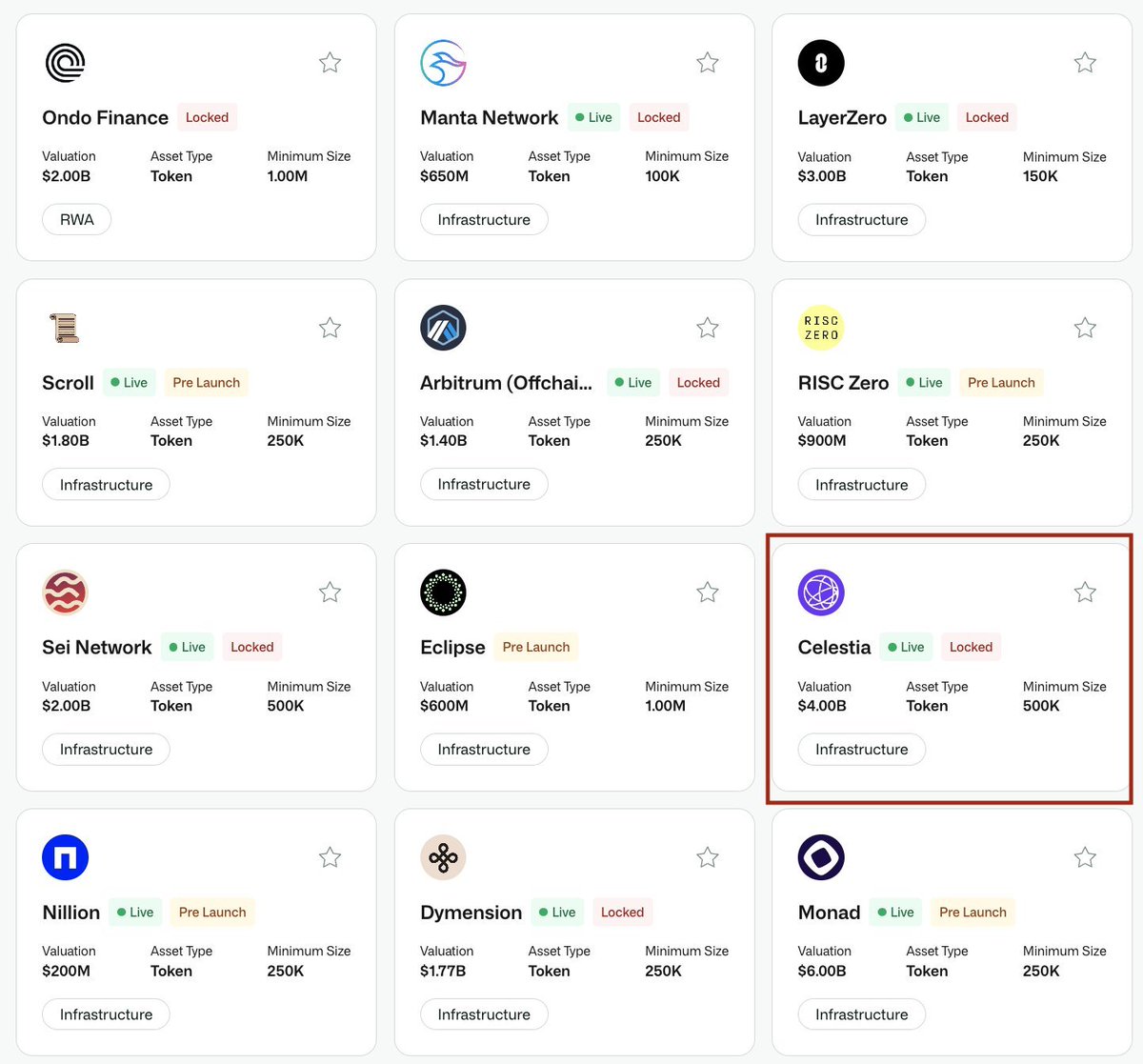The image size is (1143, 1064).
Task: Click the Live badge on Manta Network
Action: [593, 117]
